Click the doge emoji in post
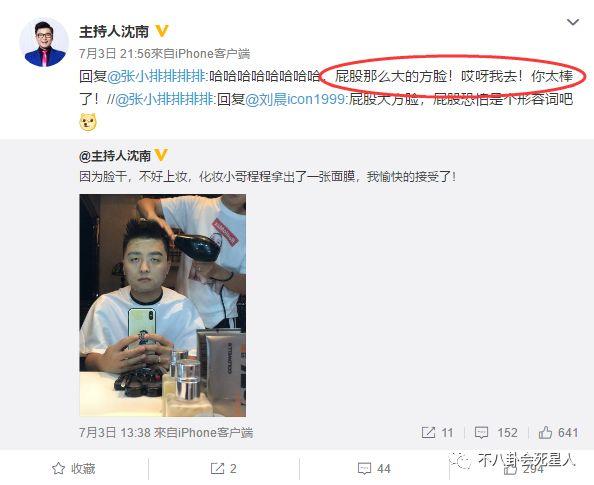Screen dimensions: 594x485 88,122
